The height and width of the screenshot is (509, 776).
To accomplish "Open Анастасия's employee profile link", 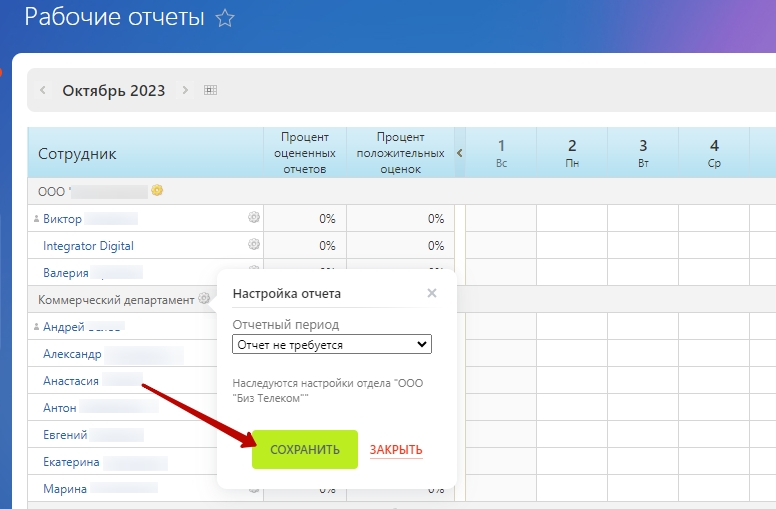I will 71,381.
